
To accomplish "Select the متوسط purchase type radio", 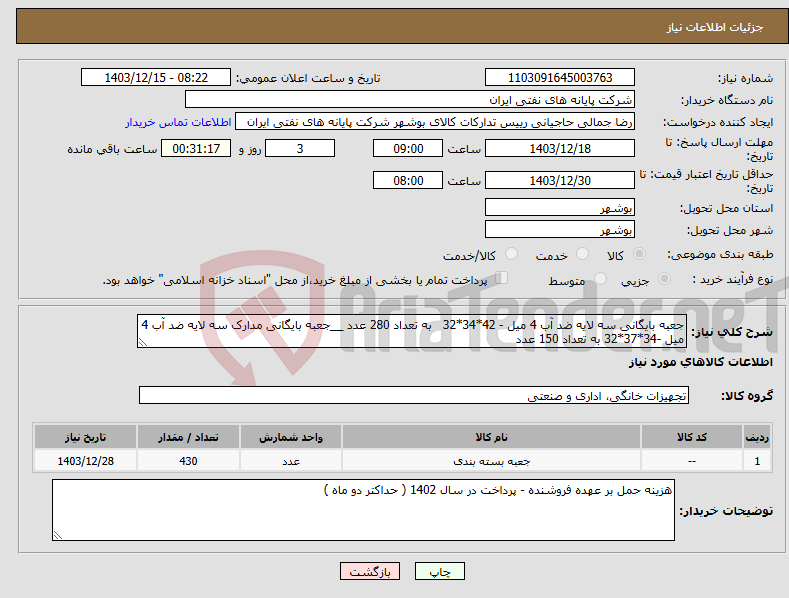I will point(600,278).
